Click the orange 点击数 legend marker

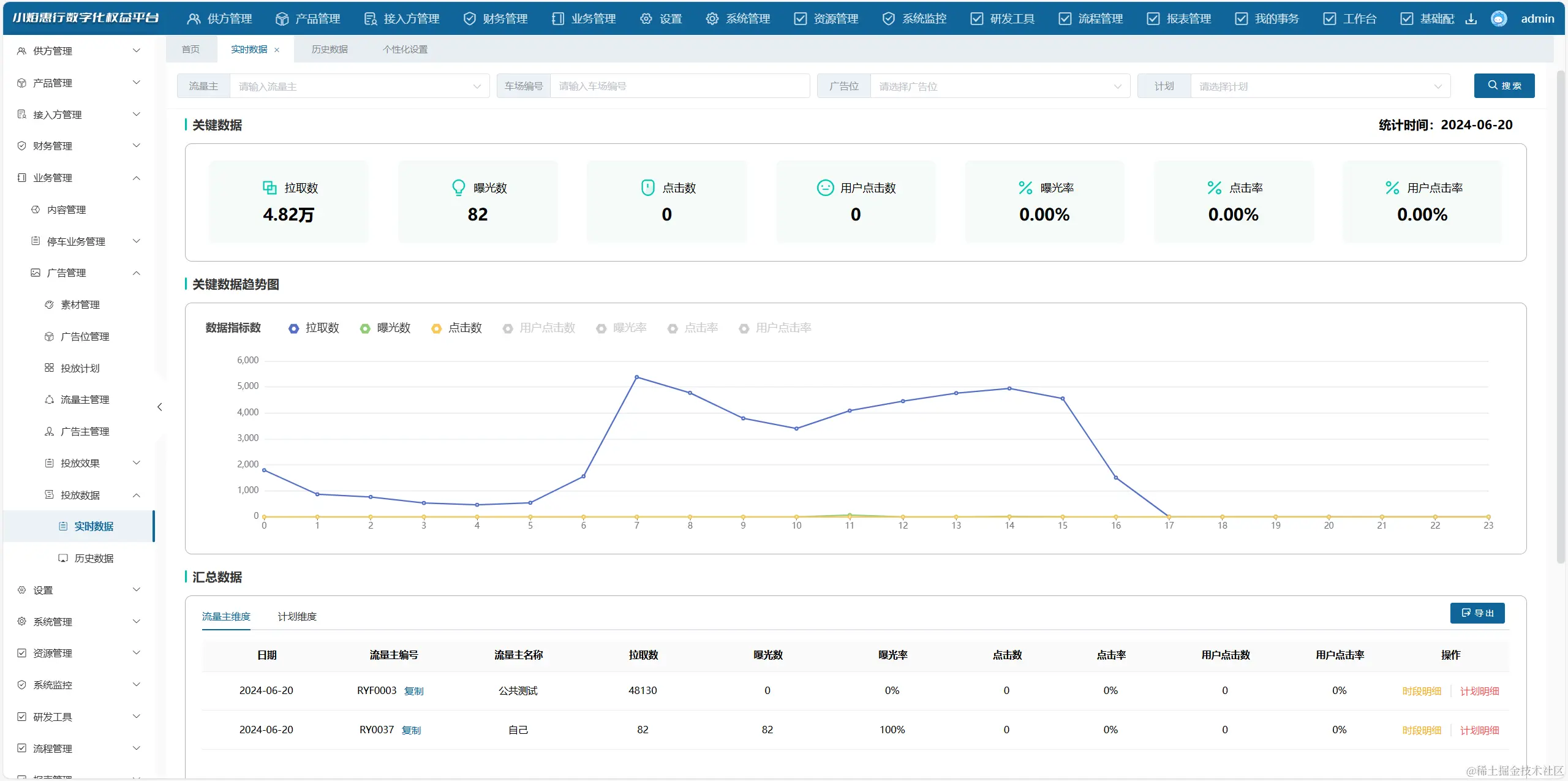point(436,329)
